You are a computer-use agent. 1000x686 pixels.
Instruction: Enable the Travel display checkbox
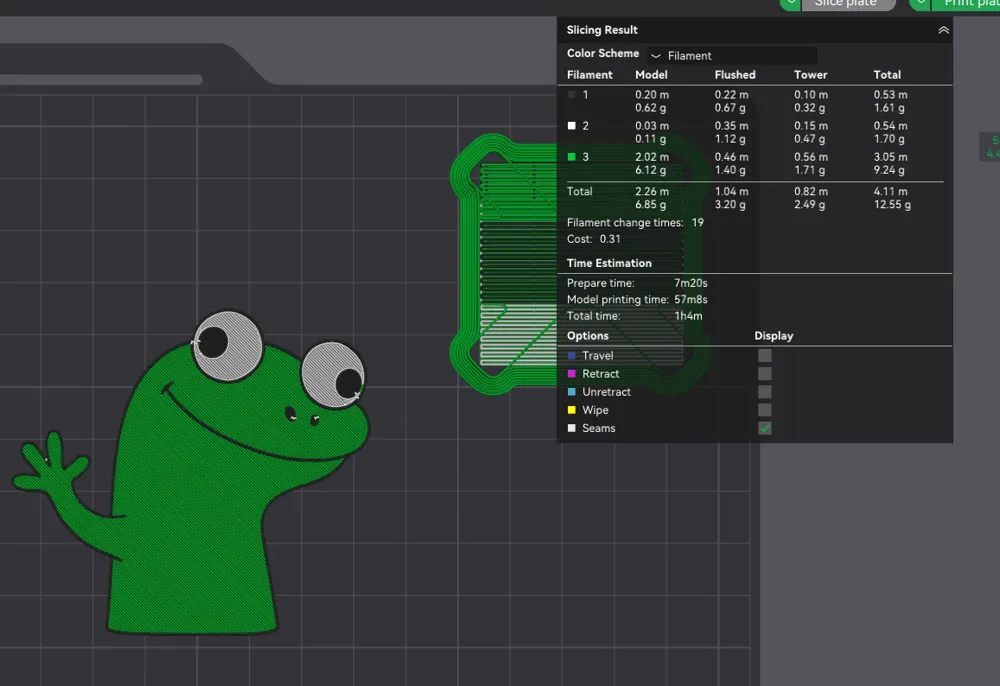click(x=765, y=356)
